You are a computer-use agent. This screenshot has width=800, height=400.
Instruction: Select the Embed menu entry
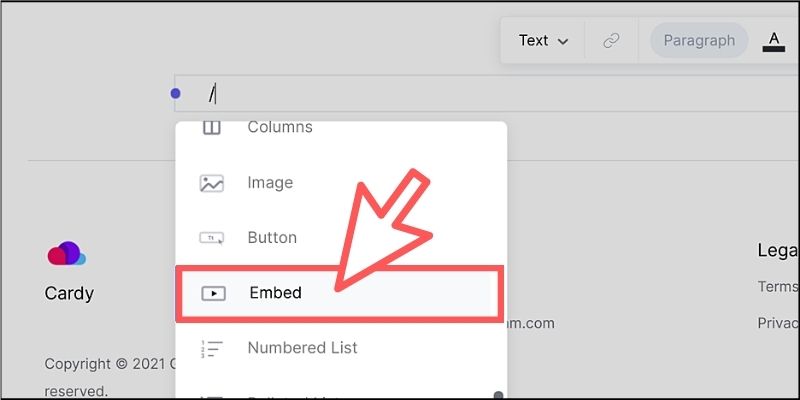275,293
